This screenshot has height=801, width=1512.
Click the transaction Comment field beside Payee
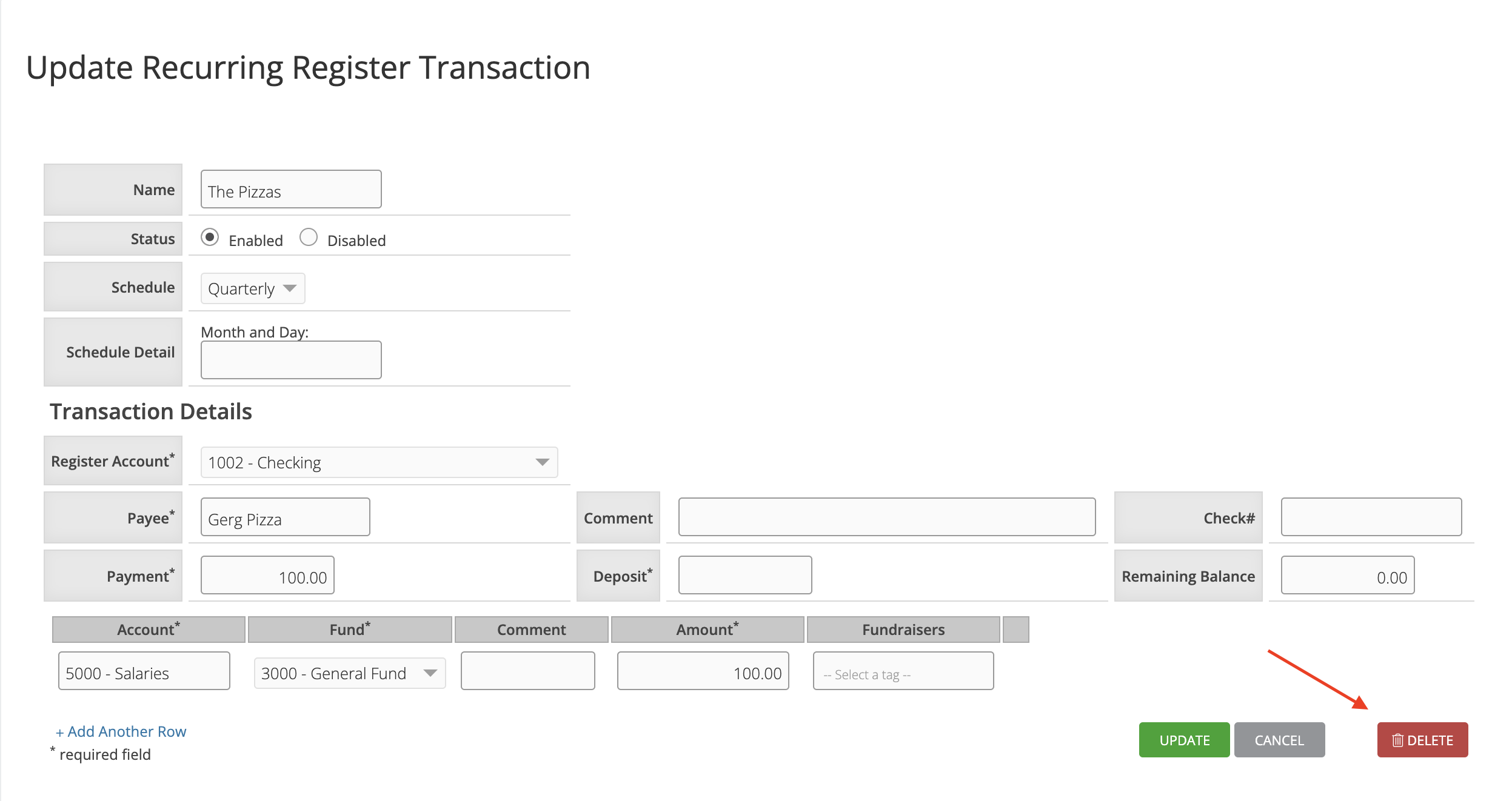887,517
